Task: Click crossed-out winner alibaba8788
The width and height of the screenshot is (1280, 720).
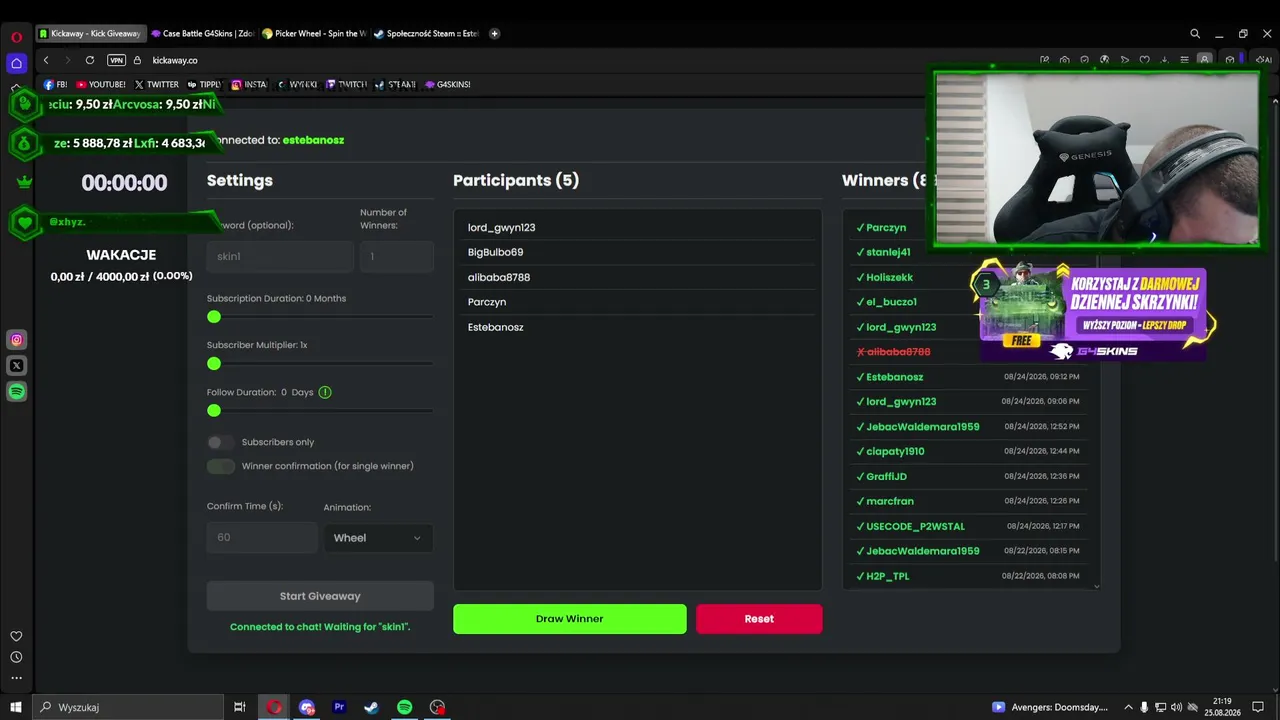Action: [x=893, y=352]
